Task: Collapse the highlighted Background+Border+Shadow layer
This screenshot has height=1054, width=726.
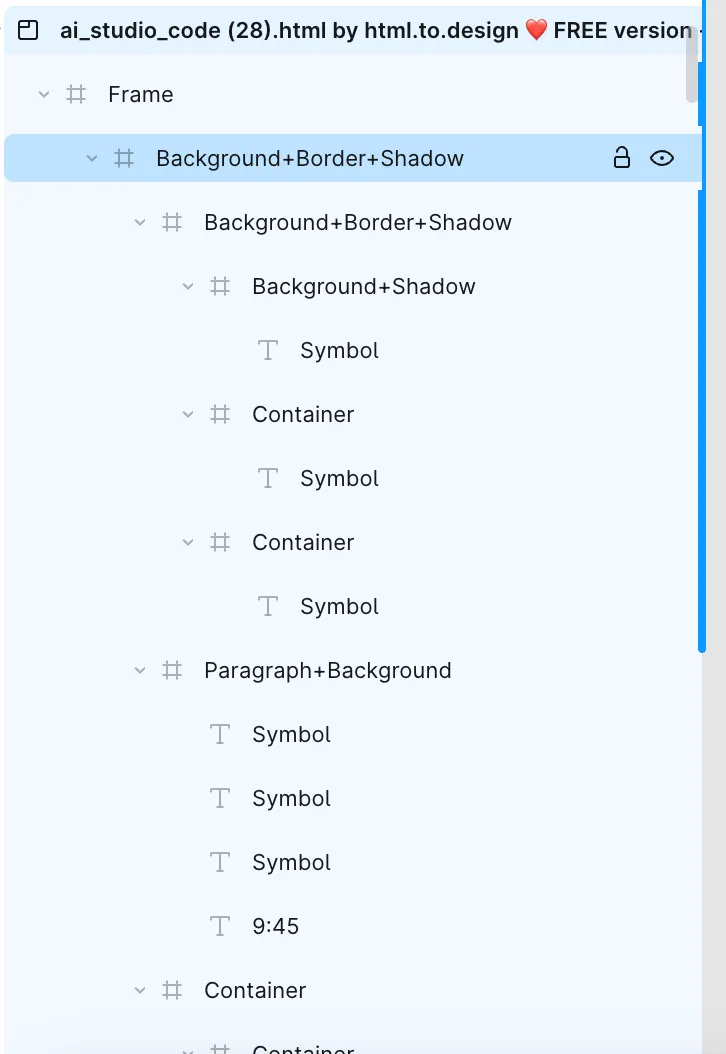Action: [92, 158]
